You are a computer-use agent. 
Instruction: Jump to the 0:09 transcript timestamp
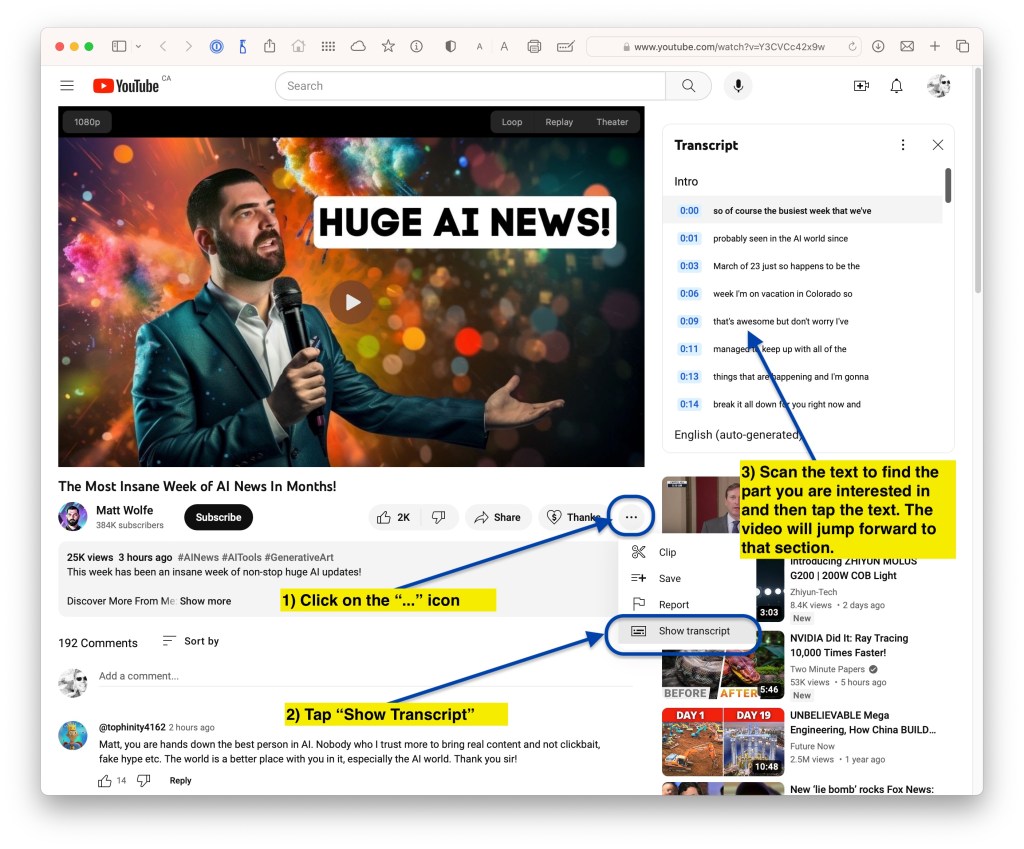tap(689, 321)
